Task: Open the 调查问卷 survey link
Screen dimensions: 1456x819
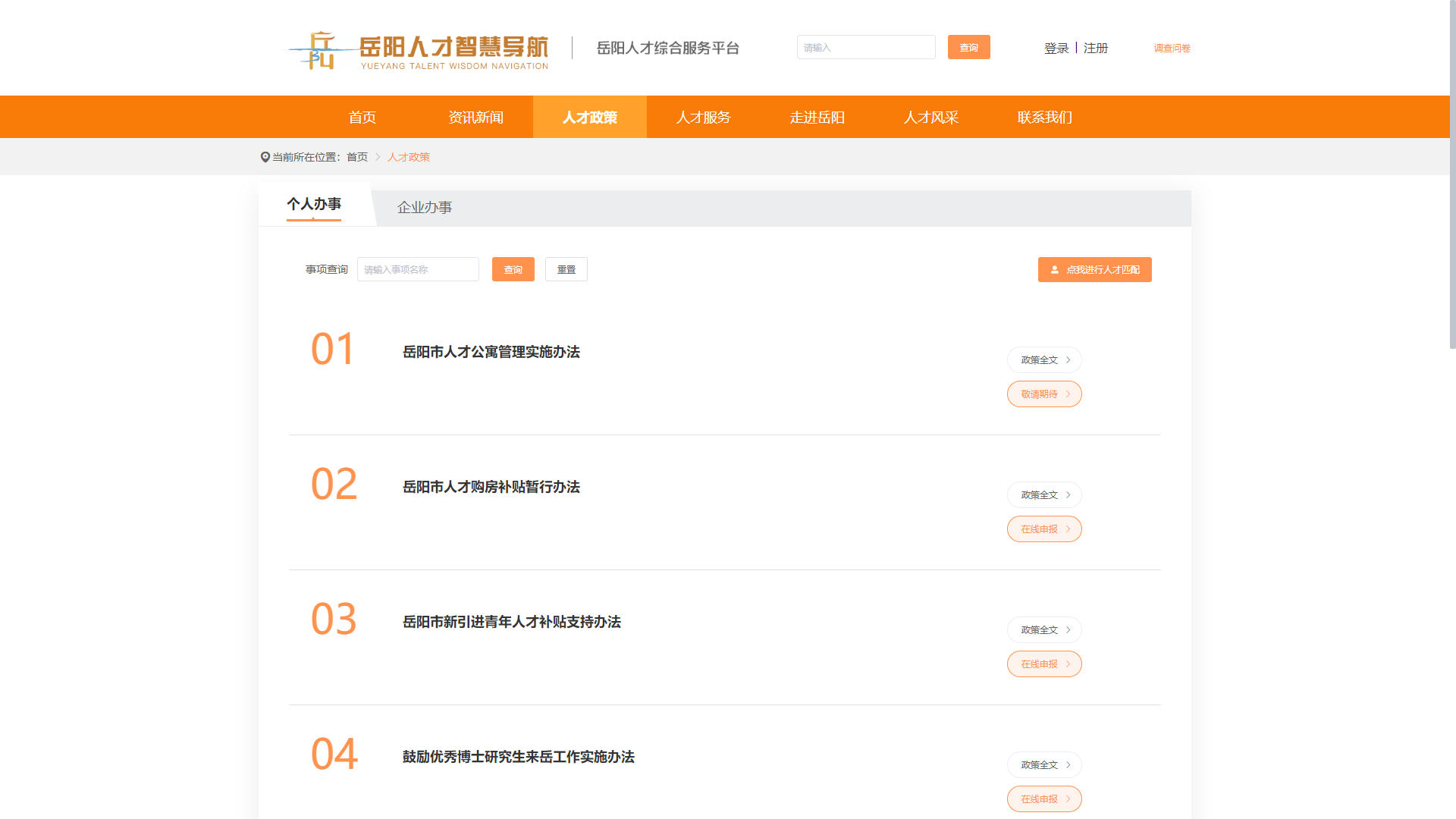Action: [1172, 48]
